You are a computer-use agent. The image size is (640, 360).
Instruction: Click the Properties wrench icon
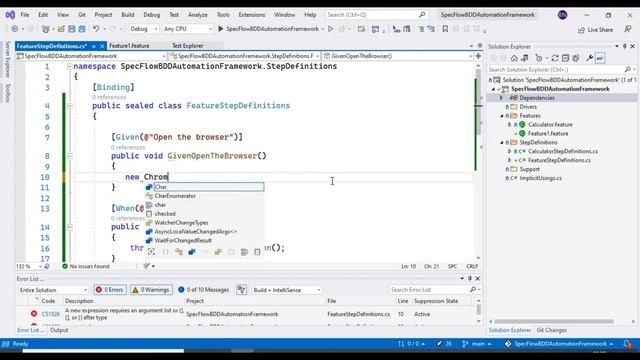tap(590, 58)
